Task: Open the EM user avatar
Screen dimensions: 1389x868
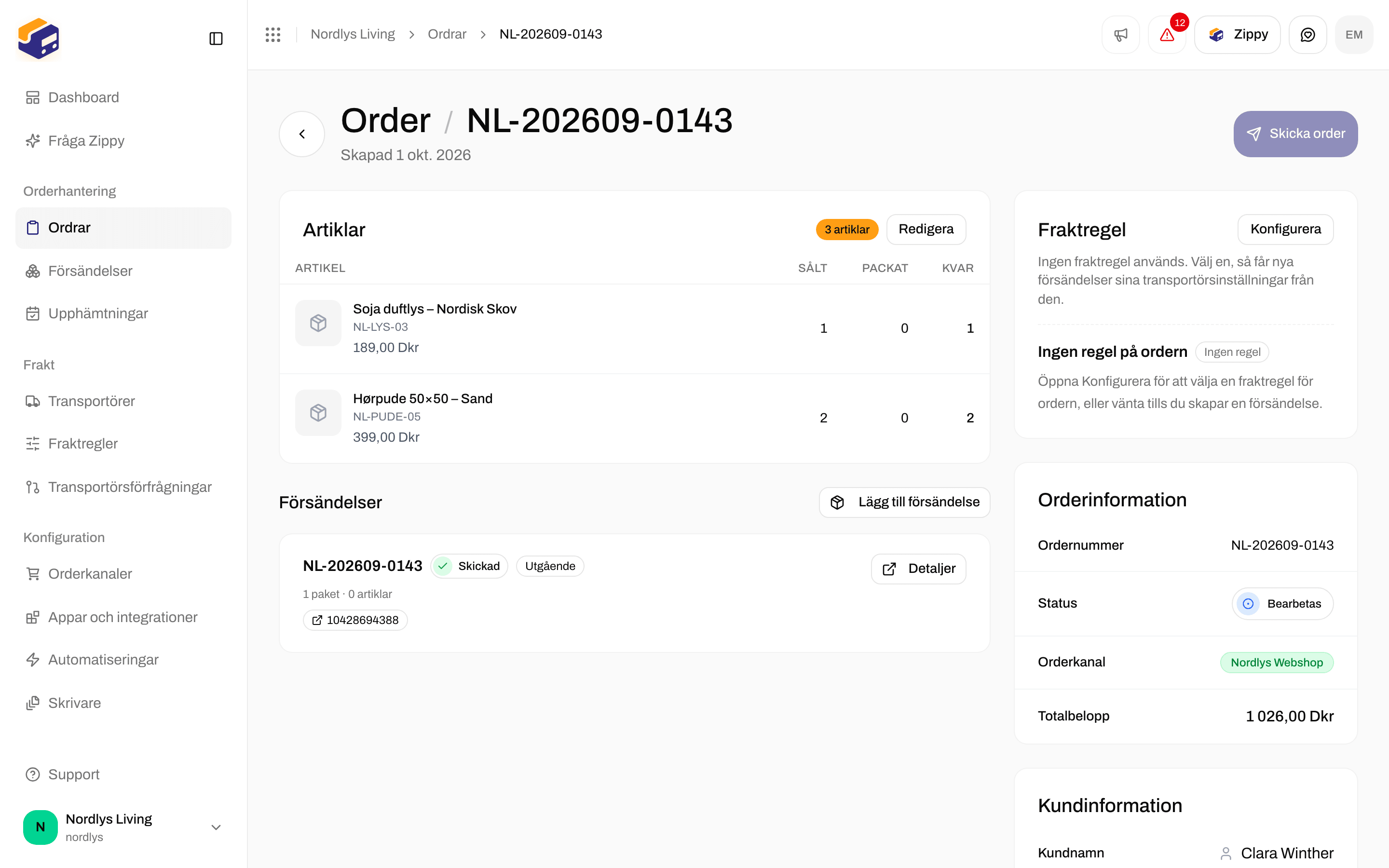Action: click(1353, 34)
